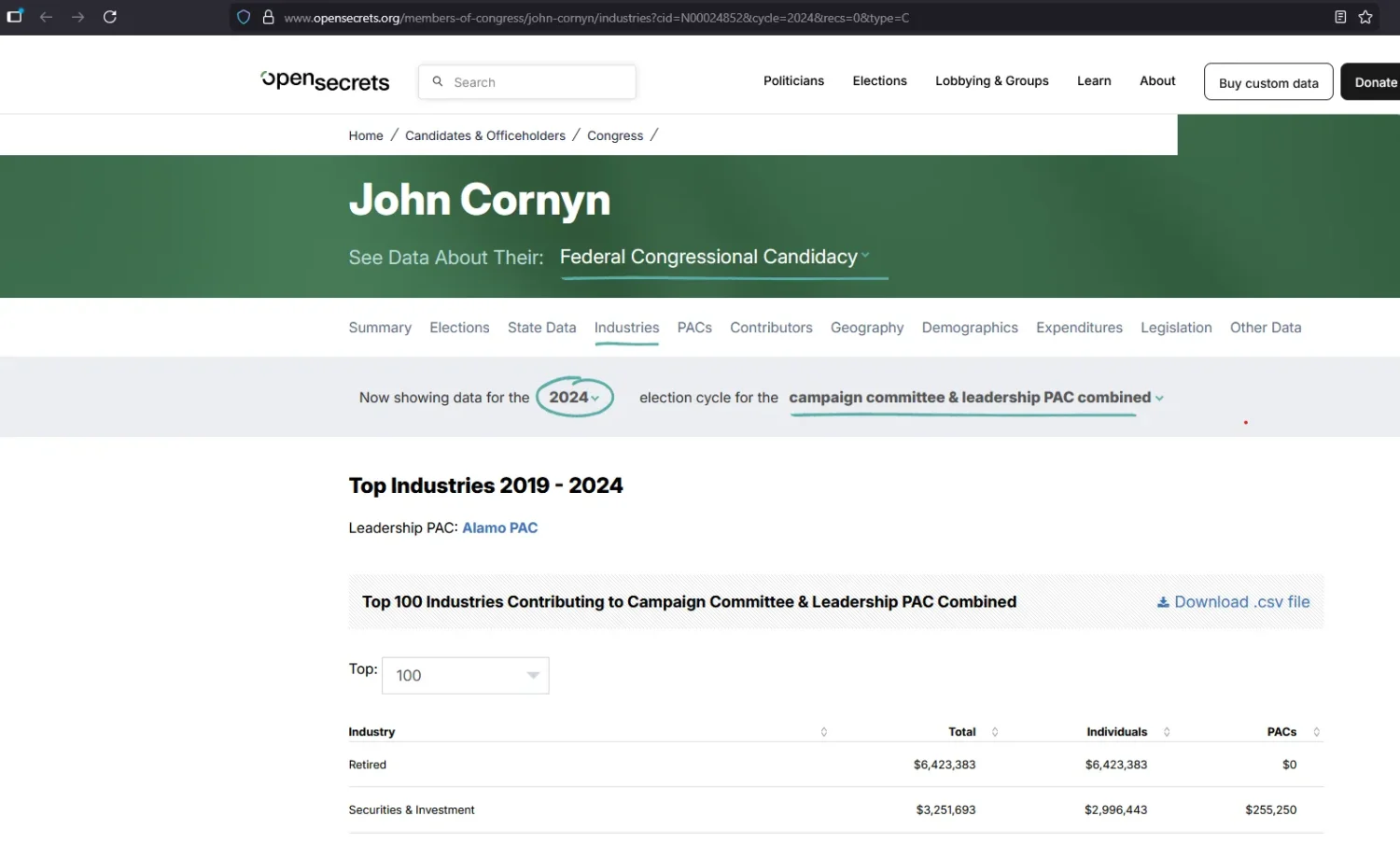Image resolution: width=1400 pixels, height=844 pixels.
Task: Click the Top Industries 2019 - 2024 heading
Action: (485, 485)
